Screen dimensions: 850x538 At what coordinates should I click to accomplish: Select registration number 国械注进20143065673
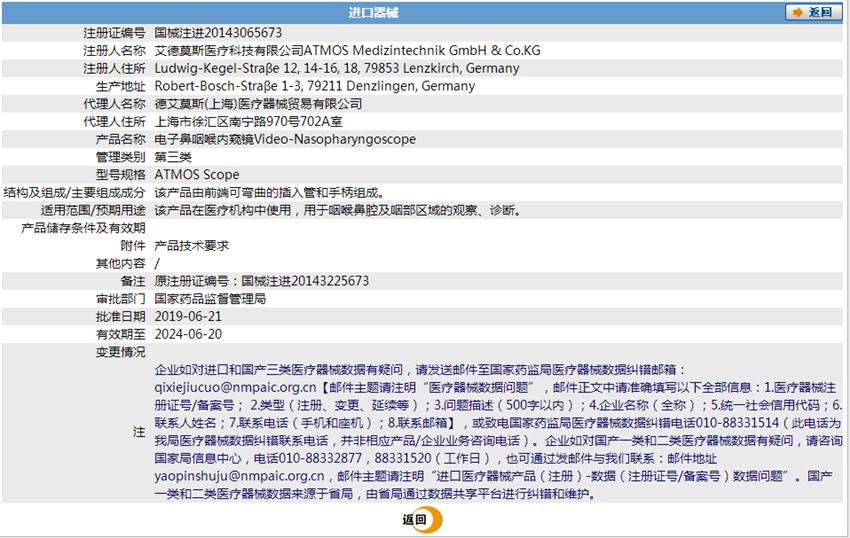(x=218, y=33)
